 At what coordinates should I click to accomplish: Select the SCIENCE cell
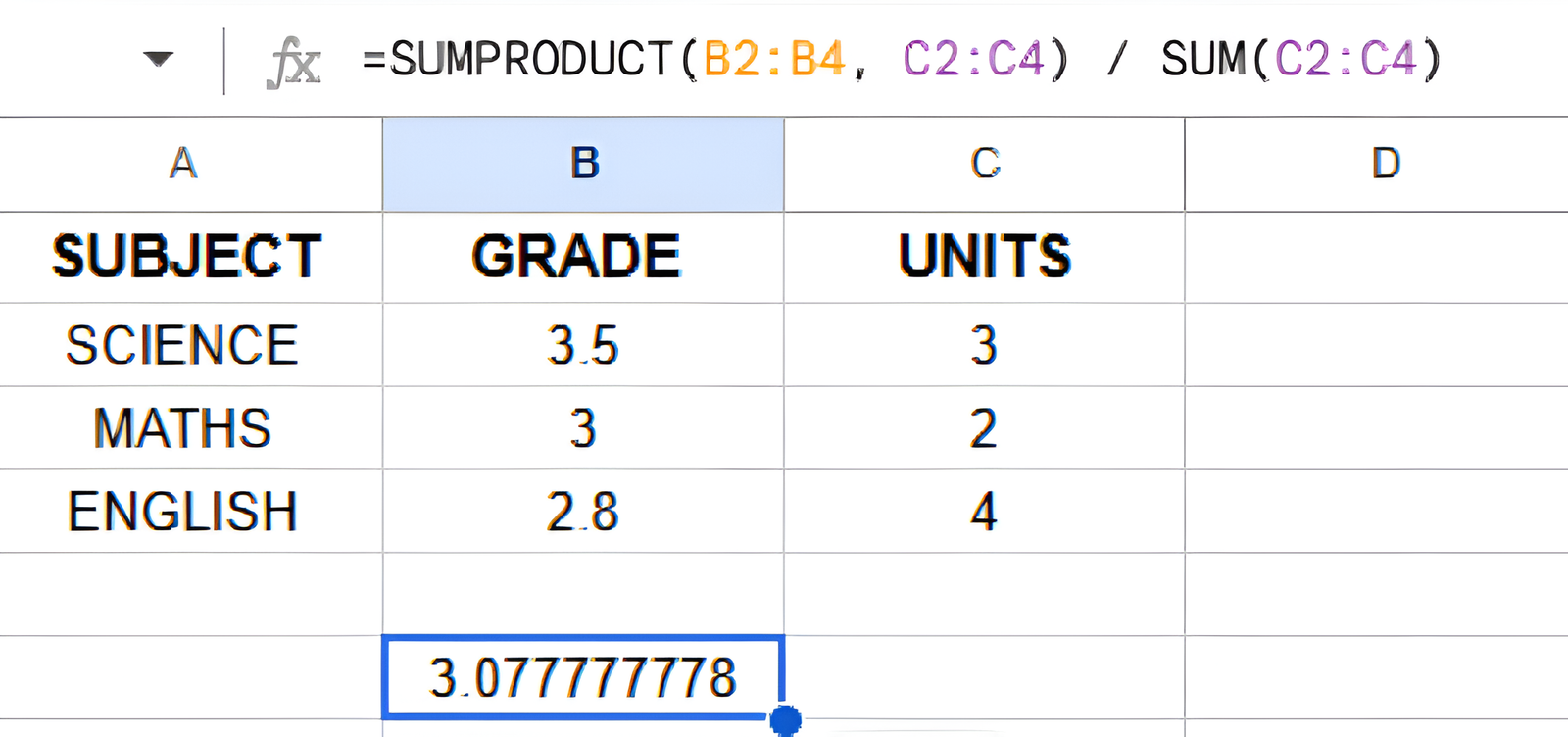click(x=181, y=344)
